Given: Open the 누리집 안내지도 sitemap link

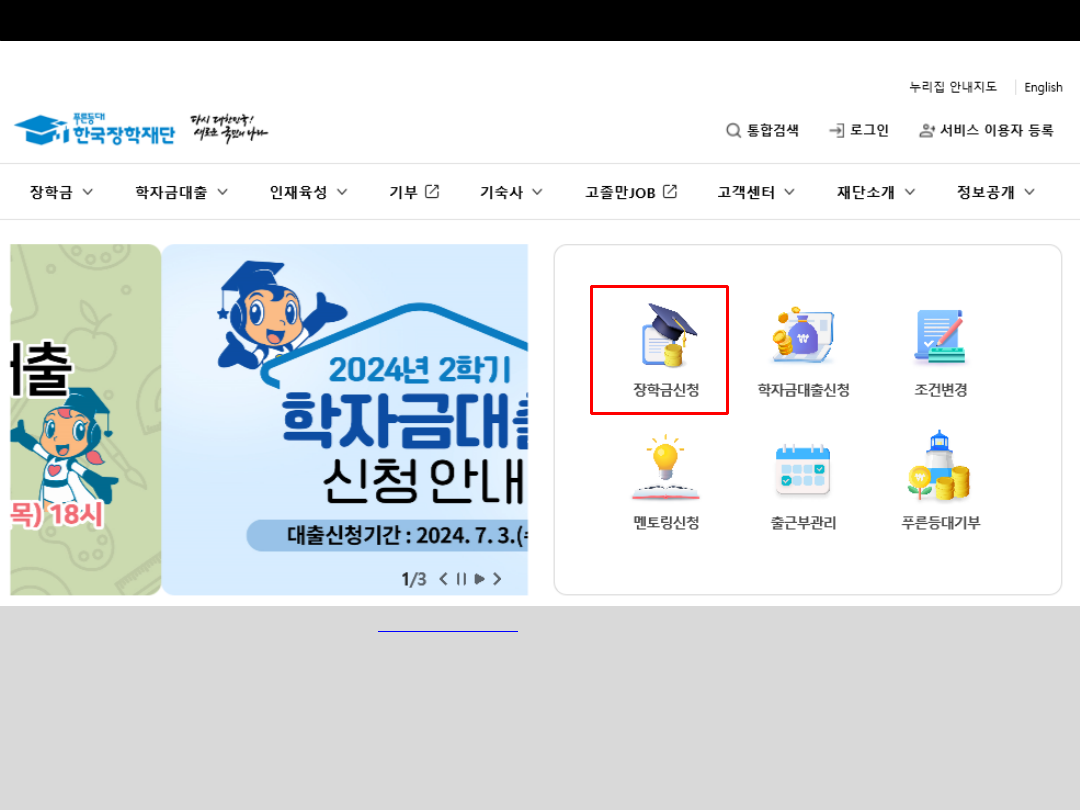Looking at the screenshot, I should (x=952, y=87).
